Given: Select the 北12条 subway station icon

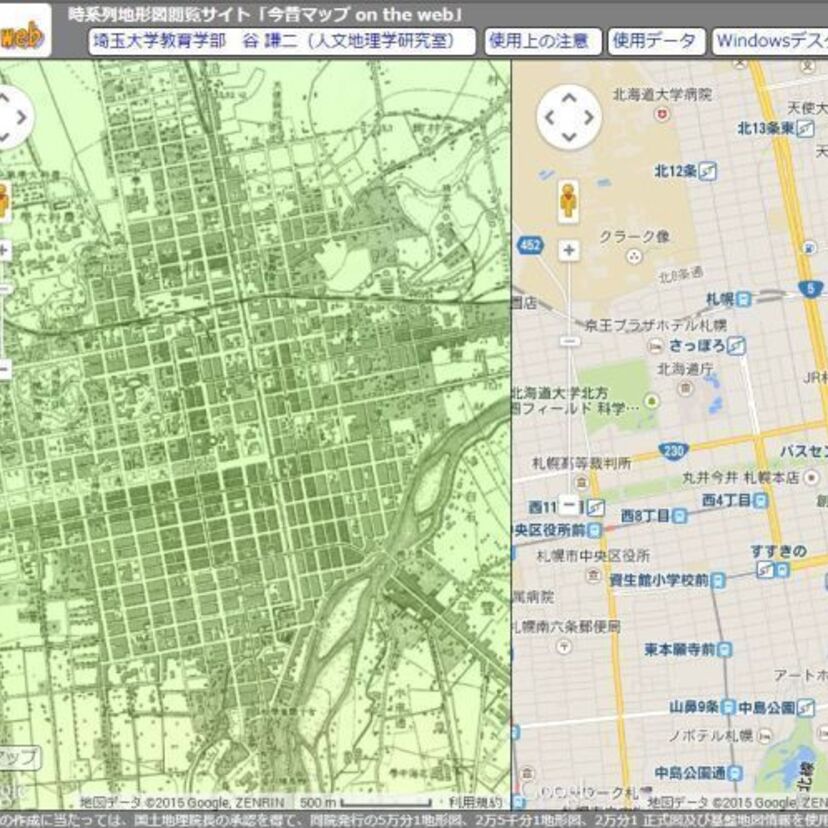Looking at the screenshot, I should click(708, 171).
